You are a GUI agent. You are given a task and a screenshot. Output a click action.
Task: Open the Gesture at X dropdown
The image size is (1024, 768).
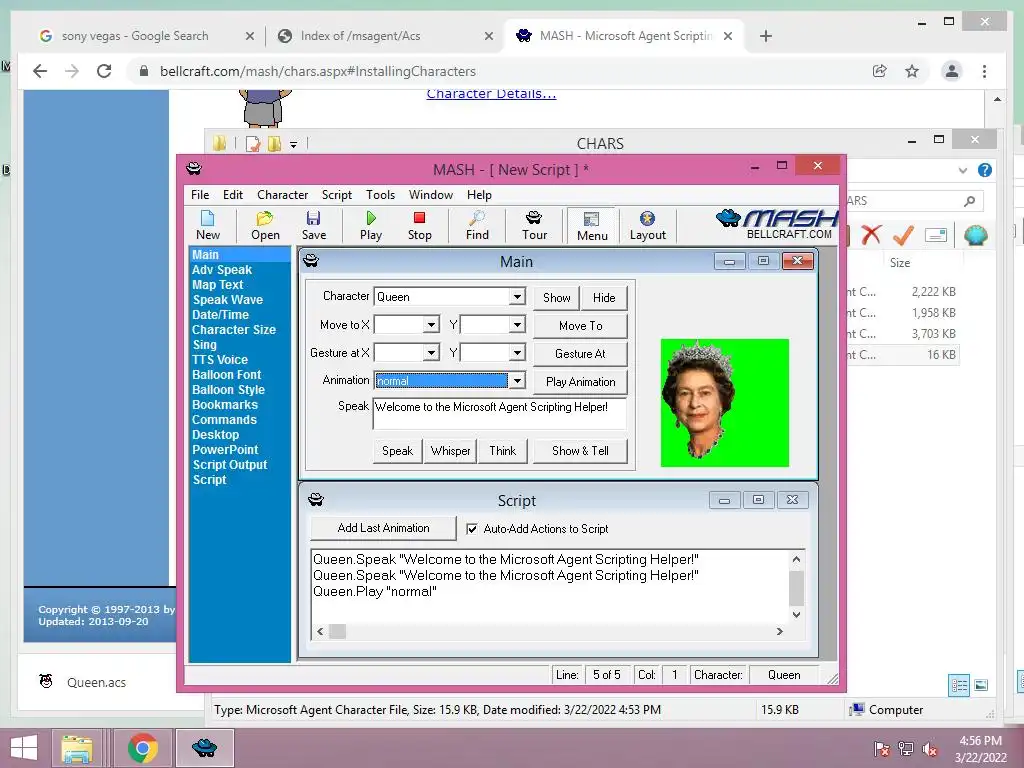(x=431, y=353)
